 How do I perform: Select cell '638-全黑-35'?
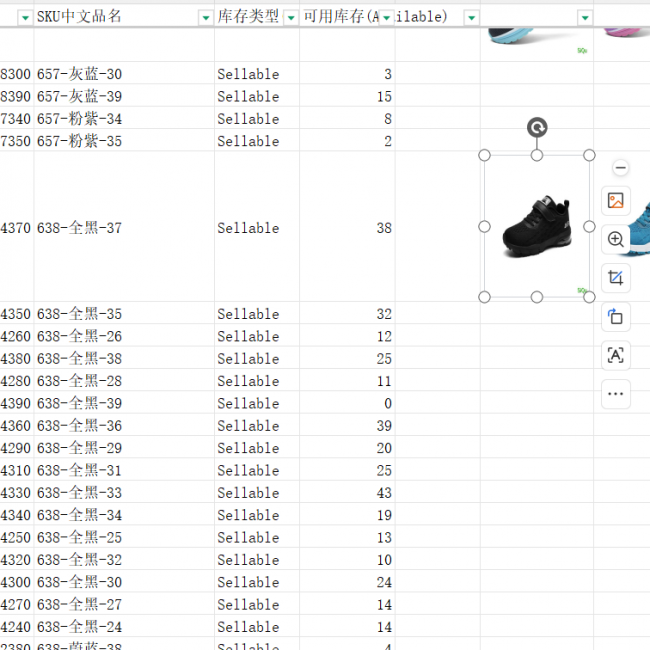[124, 314]
